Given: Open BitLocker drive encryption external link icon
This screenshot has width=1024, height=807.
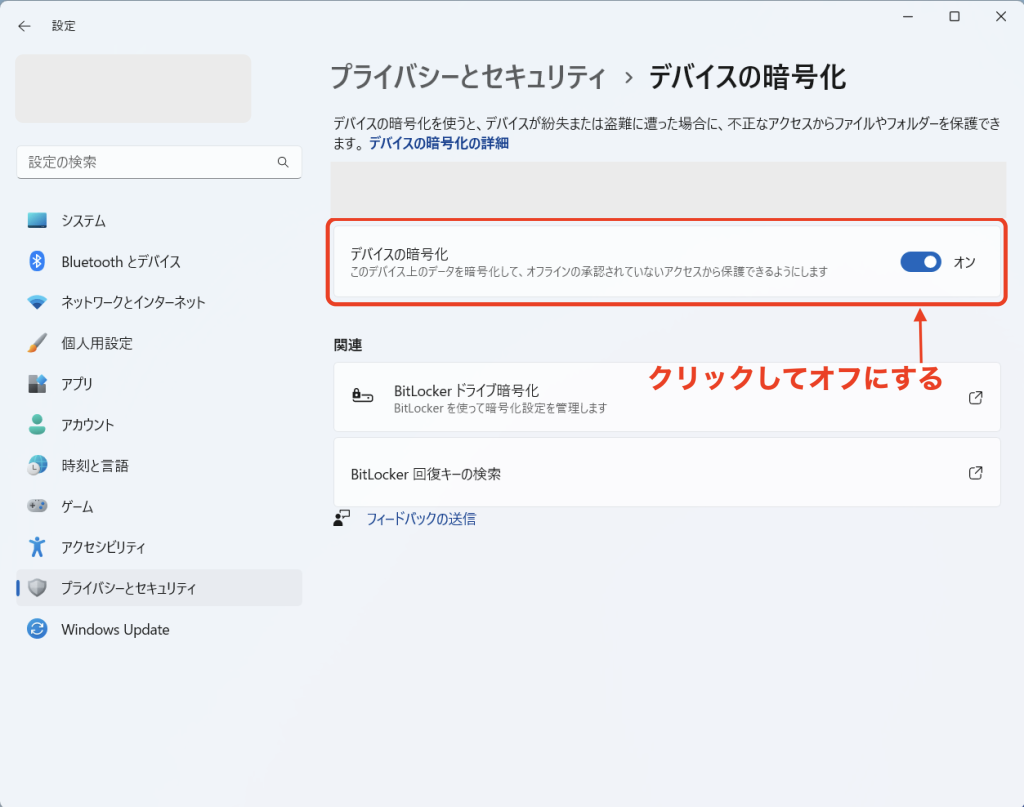Looking at the screenshot, I should (975, 397).
